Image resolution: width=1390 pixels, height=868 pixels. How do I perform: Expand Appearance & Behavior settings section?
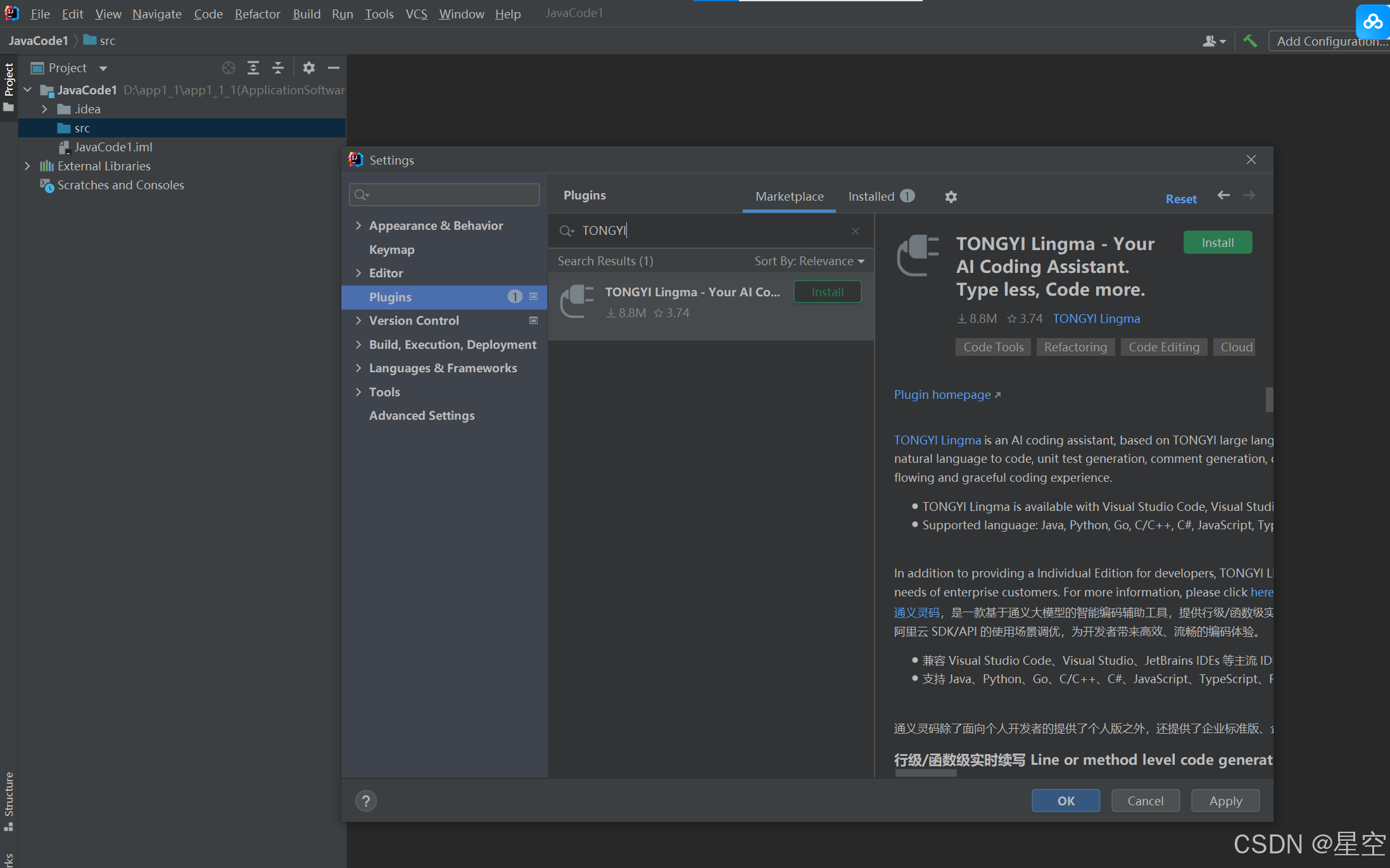[x=358, y=225]
